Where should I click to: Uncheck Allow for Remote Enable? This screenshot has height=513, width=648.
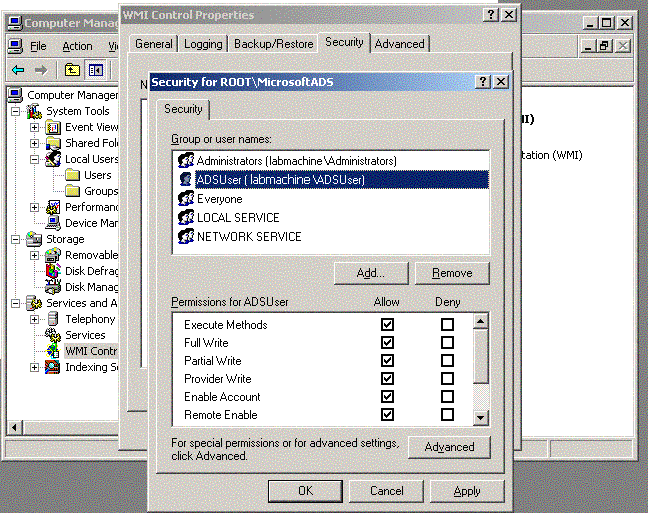click(387, 415)
